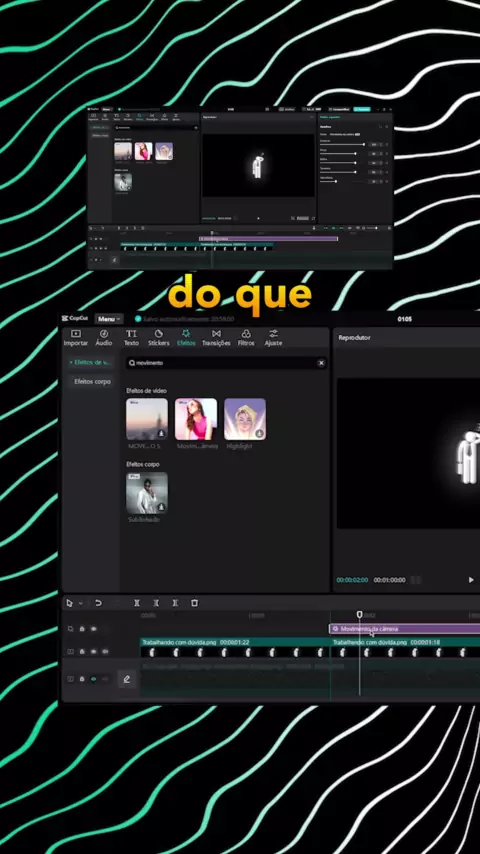480x854 pixels.
Task: Select the Movimento da câmera effect clip
Action: point(404,629)
